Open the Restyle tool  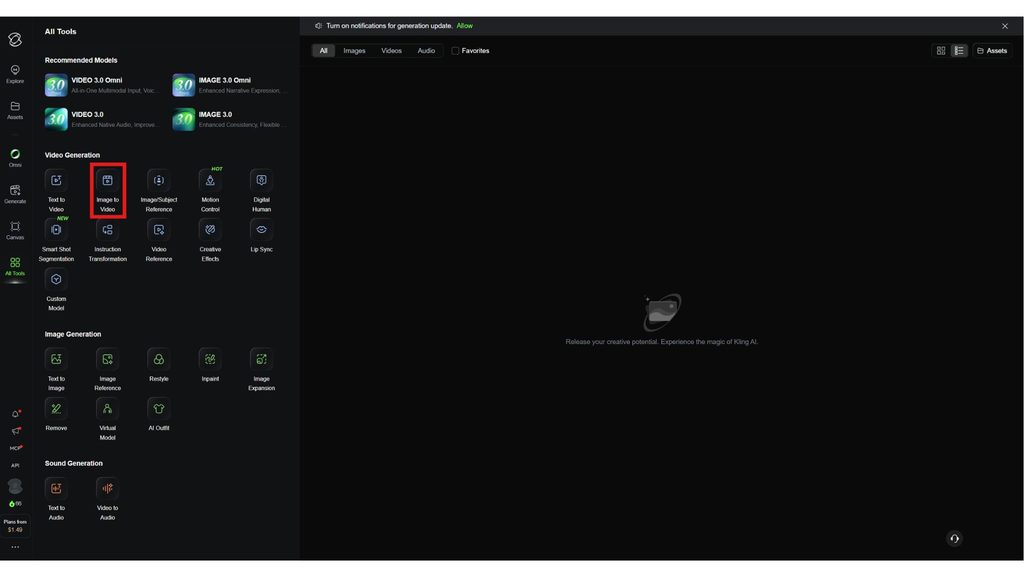(x=159, y=365)
